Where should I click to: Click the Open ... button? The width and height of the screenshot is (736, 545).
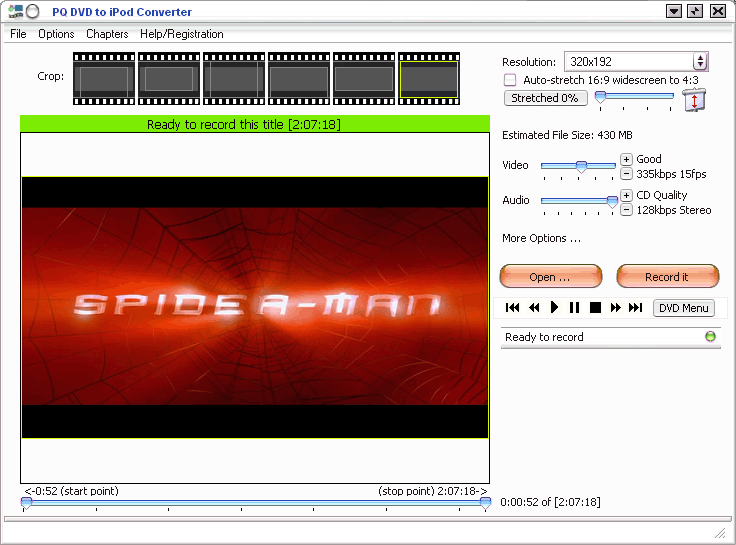pos(550,277)
